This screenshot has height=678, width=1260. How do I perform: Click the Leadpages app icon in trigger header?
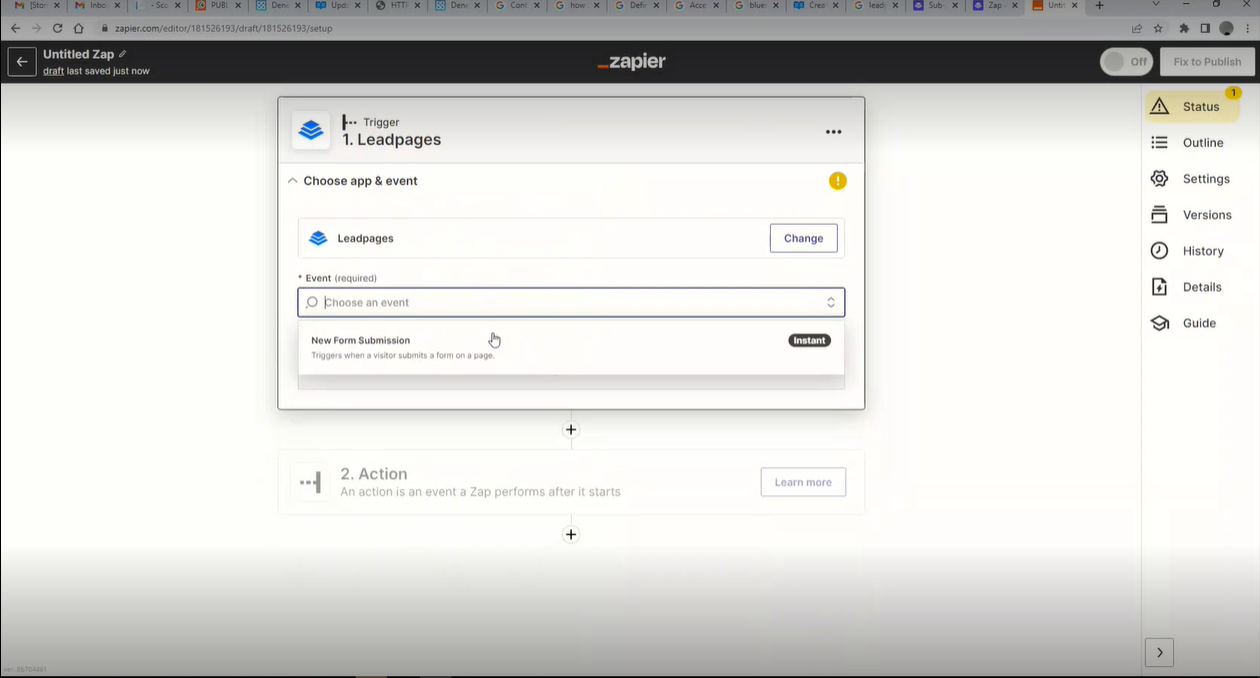[311, 131]
